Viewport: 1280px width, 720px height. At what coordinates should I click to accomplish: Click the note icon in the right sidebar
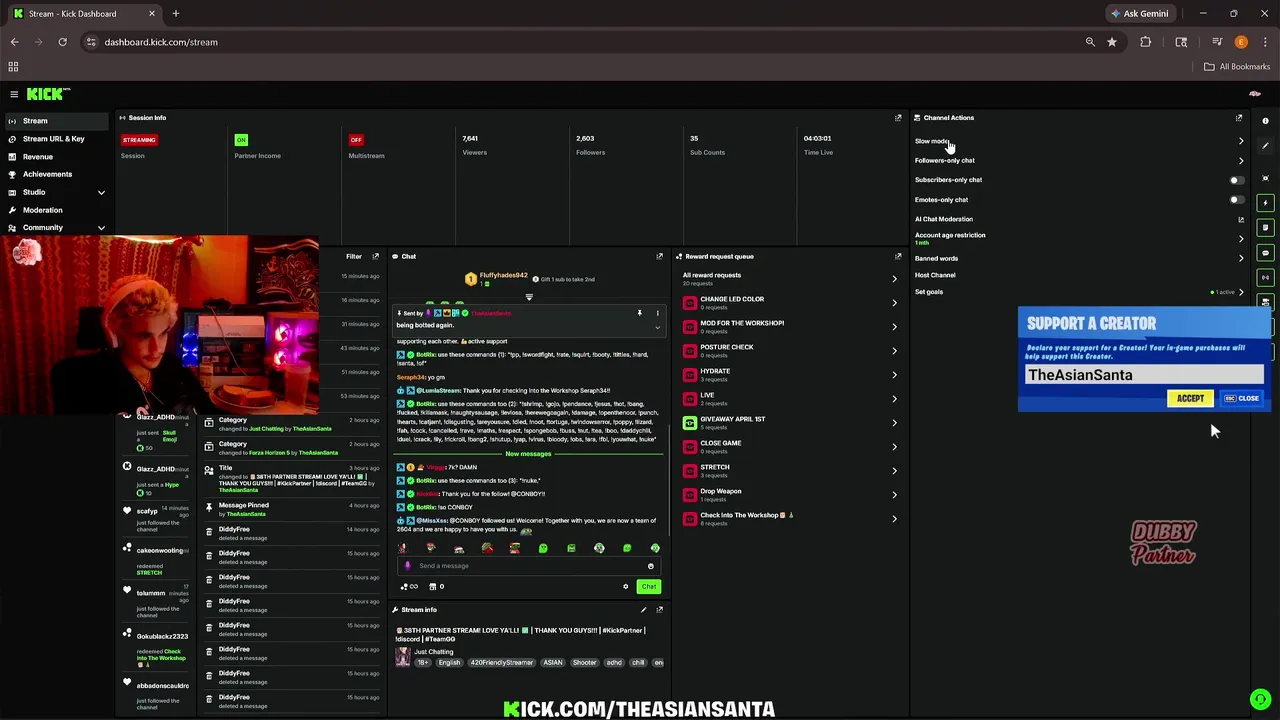point(1265,228)
